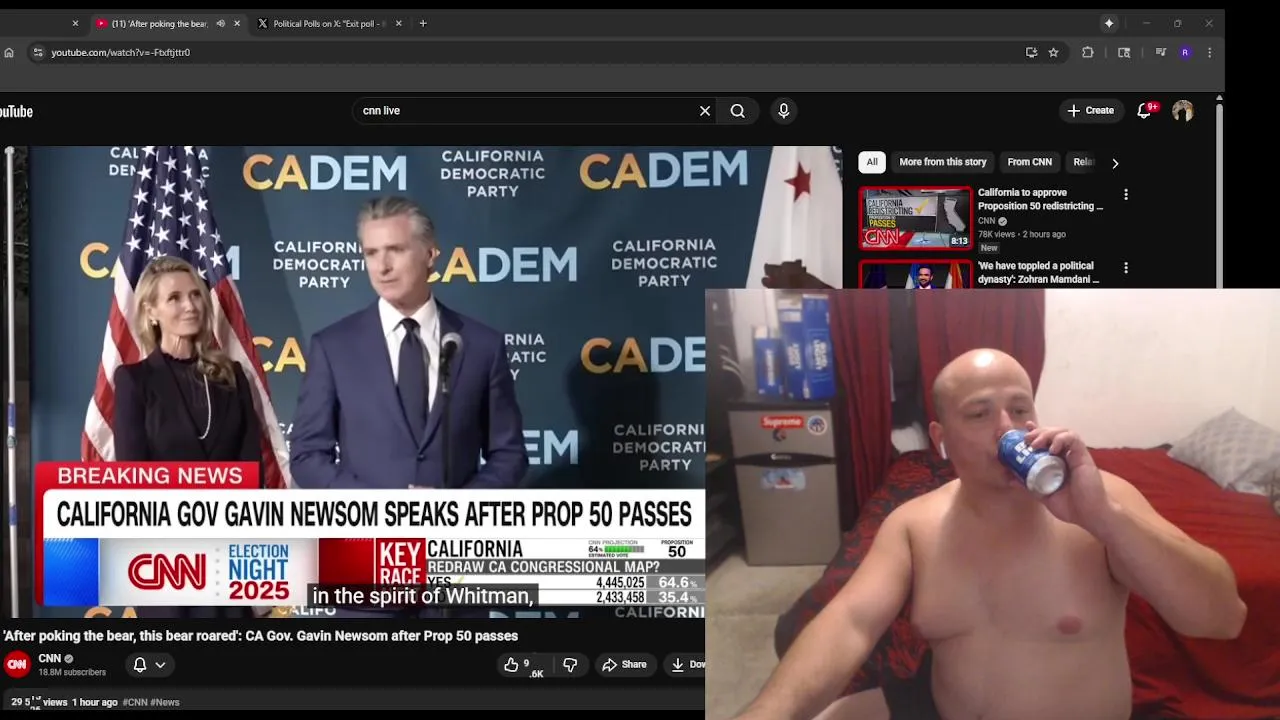
Task: Open the CNN notification bell dropdown
Action: tap(149, 664)
